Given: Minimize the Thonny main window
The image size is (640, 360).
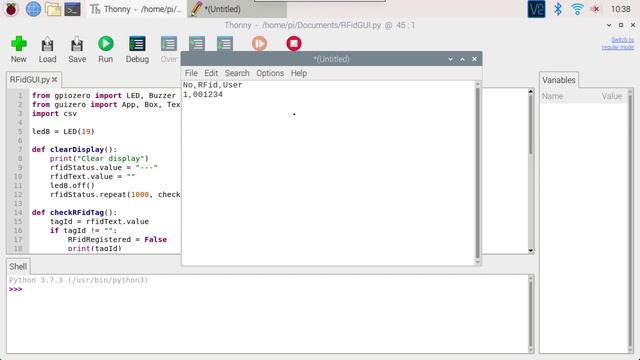Looking at the screenshot, I should tap(609, 25).
